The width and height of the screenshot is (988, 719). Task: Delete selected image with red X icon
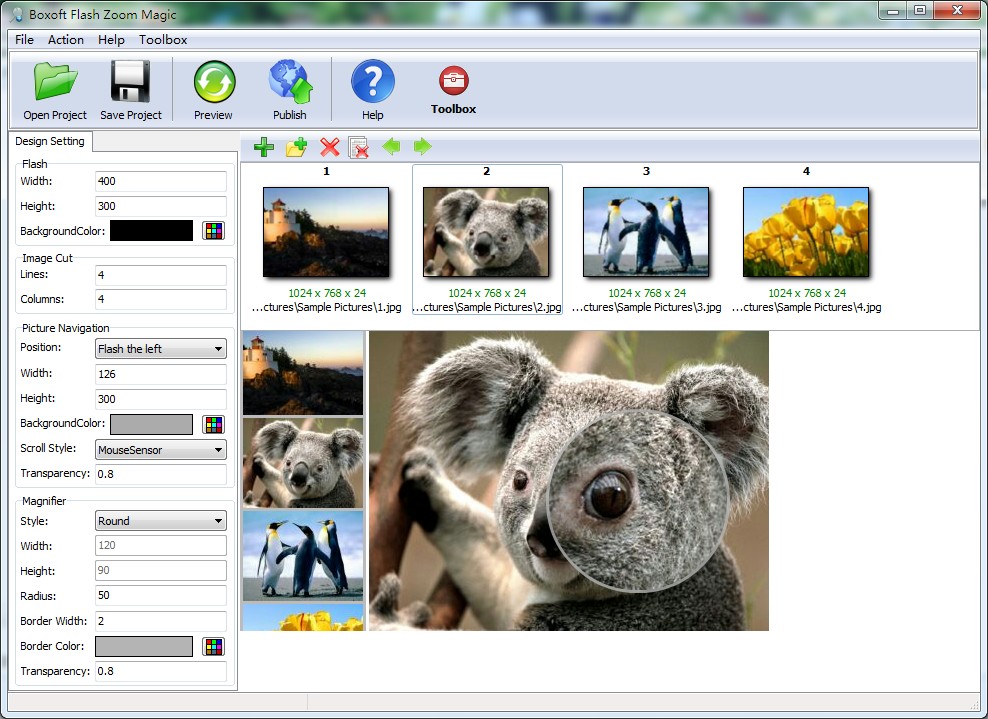click(330, 147)
